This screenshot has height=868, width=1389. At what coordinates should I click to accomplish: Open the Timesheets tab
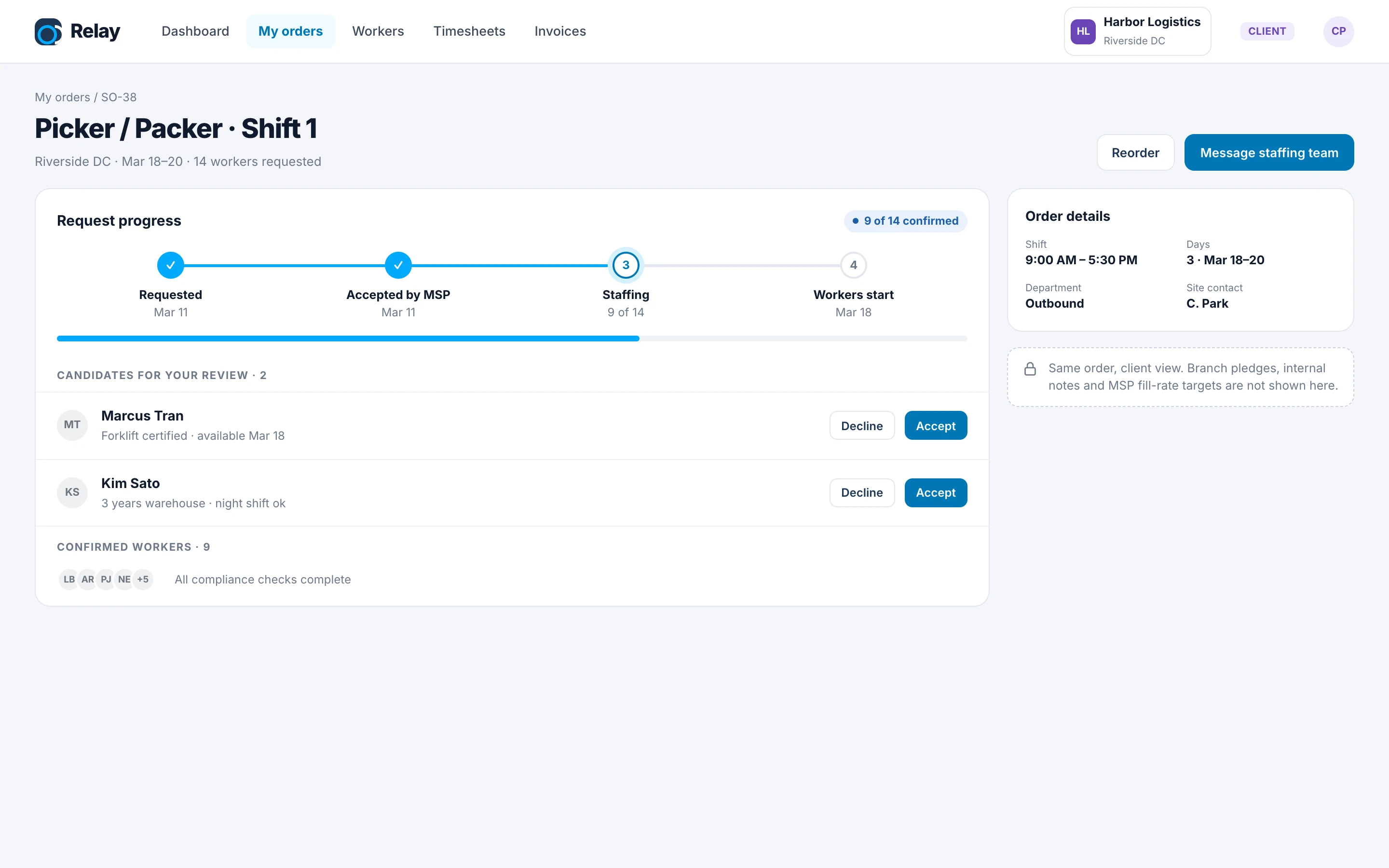(x=469, y=31)
